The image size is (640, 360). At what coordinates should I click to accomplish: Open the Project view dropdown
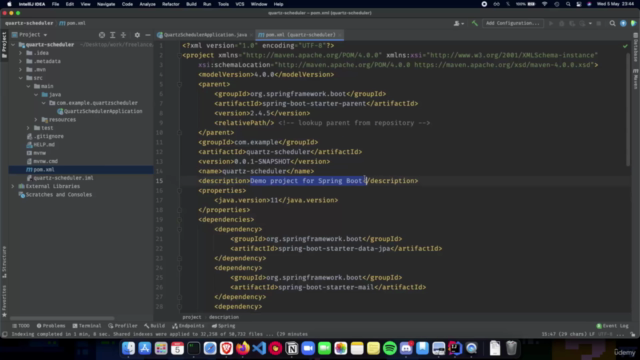pos(30,35)
